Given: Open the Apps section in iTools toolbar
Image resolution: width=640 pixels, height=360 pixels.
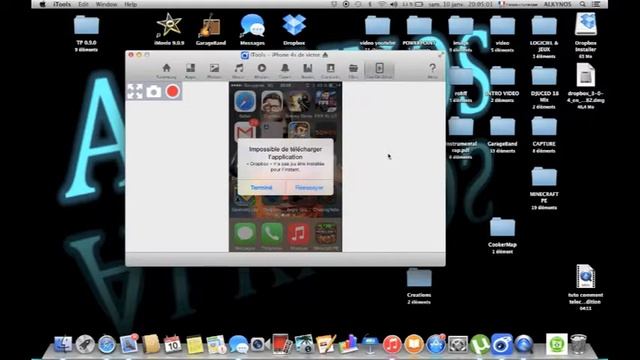Looking at the screenshot, I should 190,71.
